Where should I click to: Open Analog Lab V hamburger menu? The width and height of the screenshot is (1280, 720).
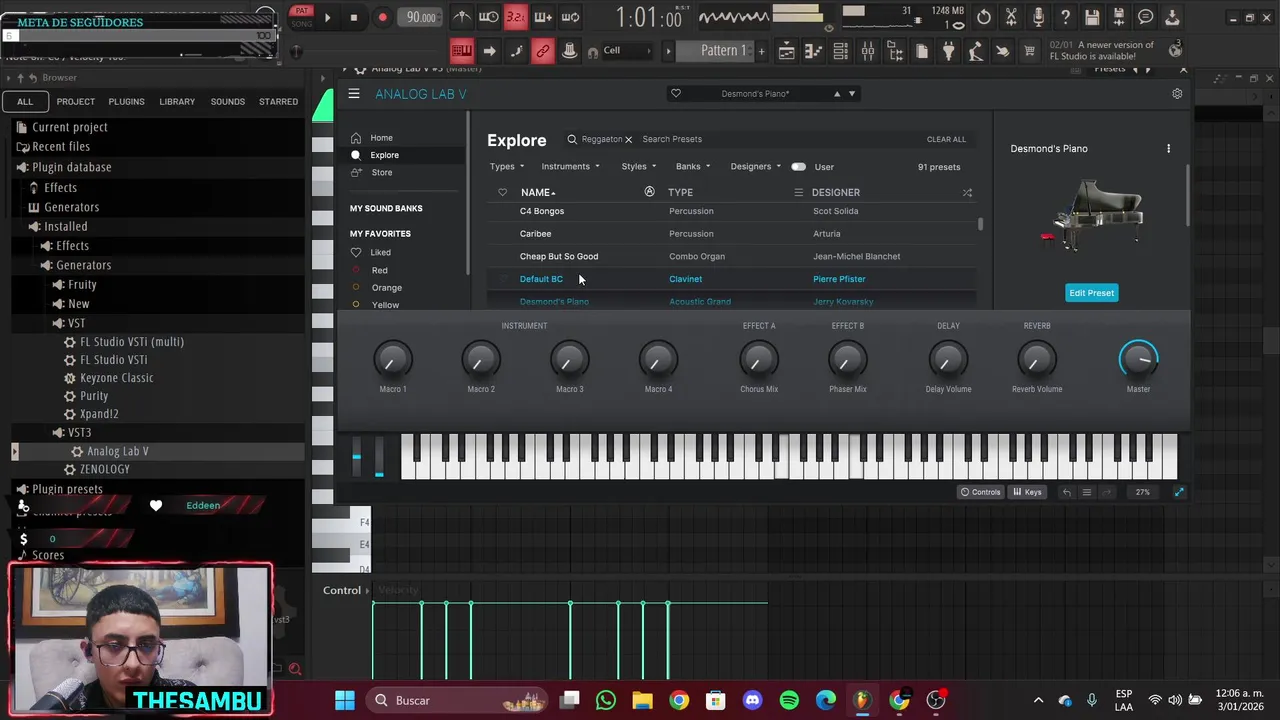tap(354, 94)
